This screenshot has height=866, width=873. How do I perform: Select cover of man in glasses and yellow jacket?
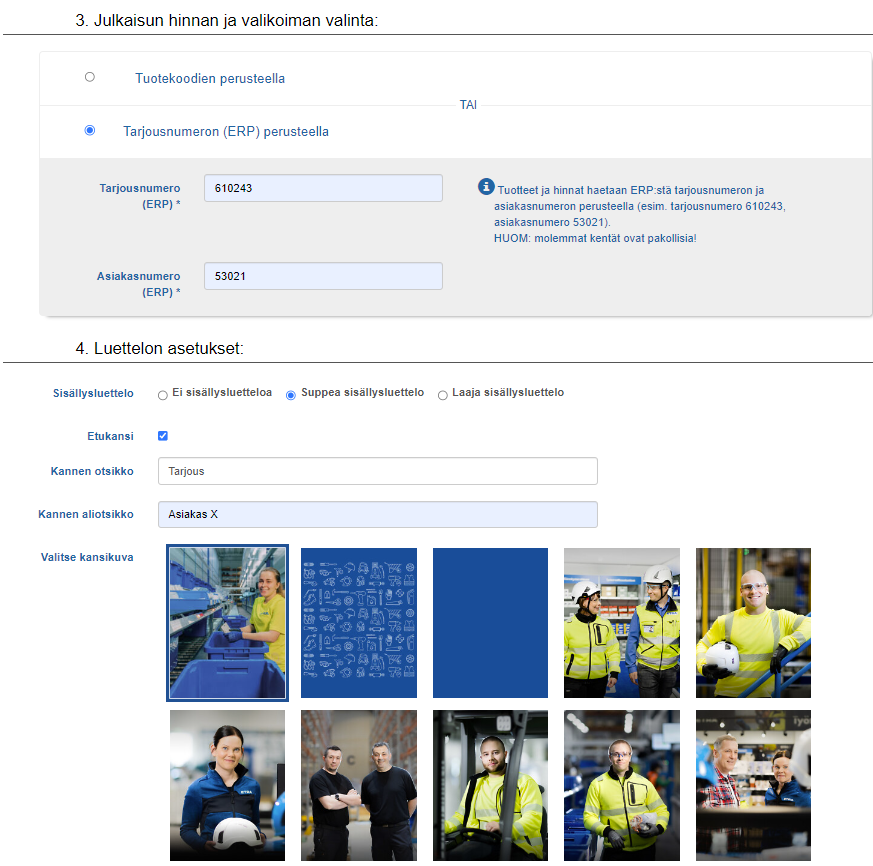coord(622,785)
